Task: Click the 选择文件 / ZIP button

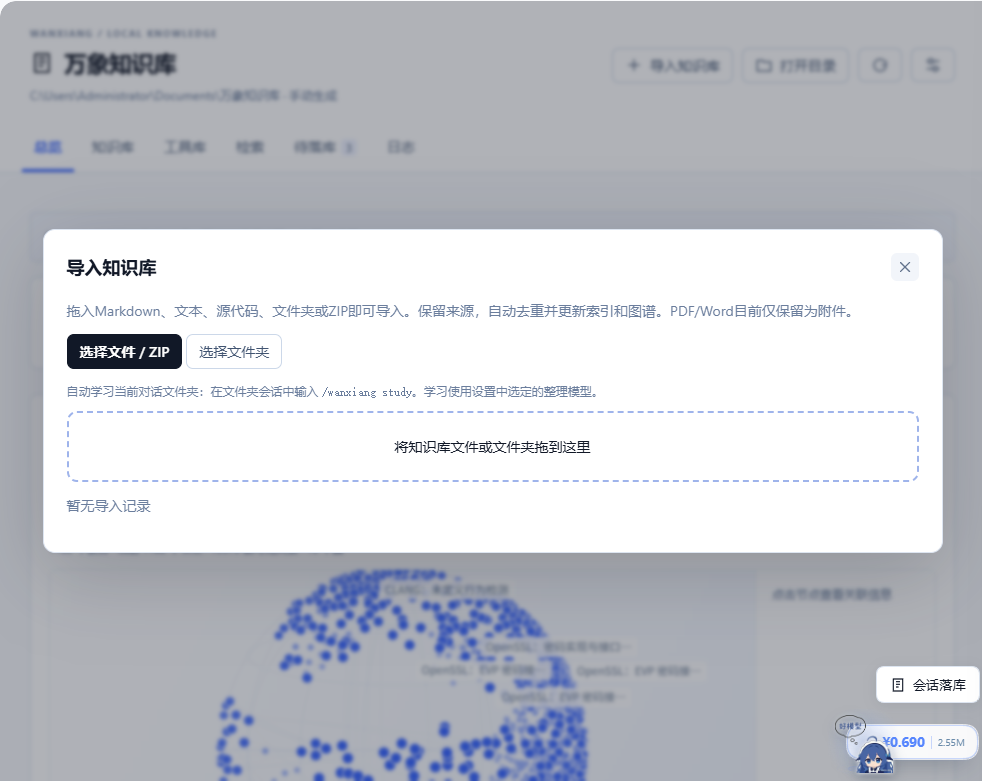Action: (x=124, y=352)
